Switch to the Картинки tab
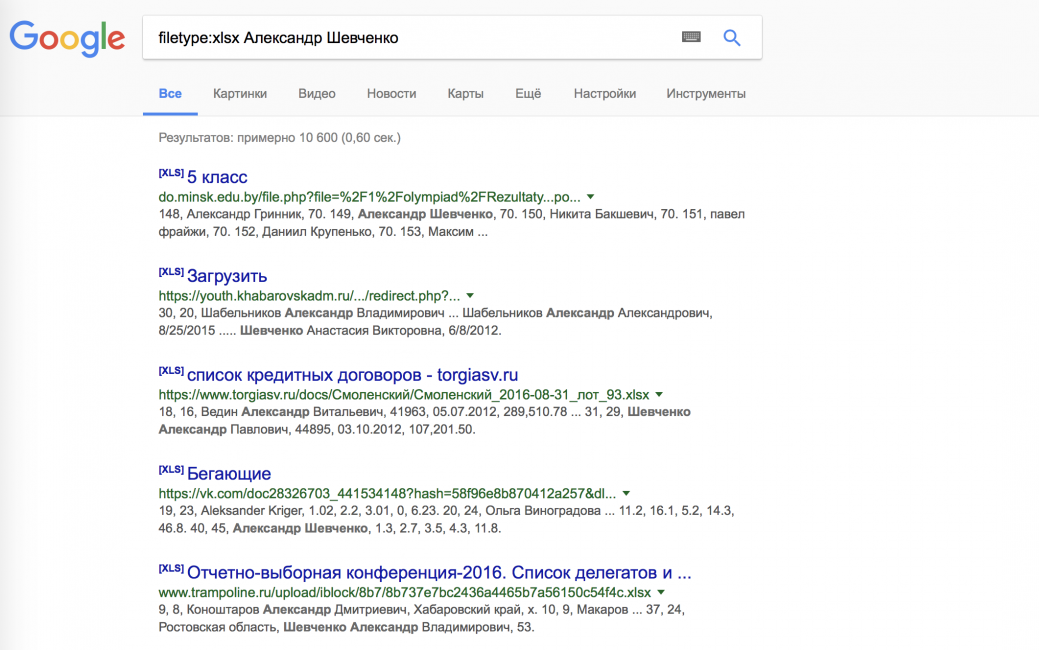The width and height of the screenshot is (1039, 650). tap(240, 94)
